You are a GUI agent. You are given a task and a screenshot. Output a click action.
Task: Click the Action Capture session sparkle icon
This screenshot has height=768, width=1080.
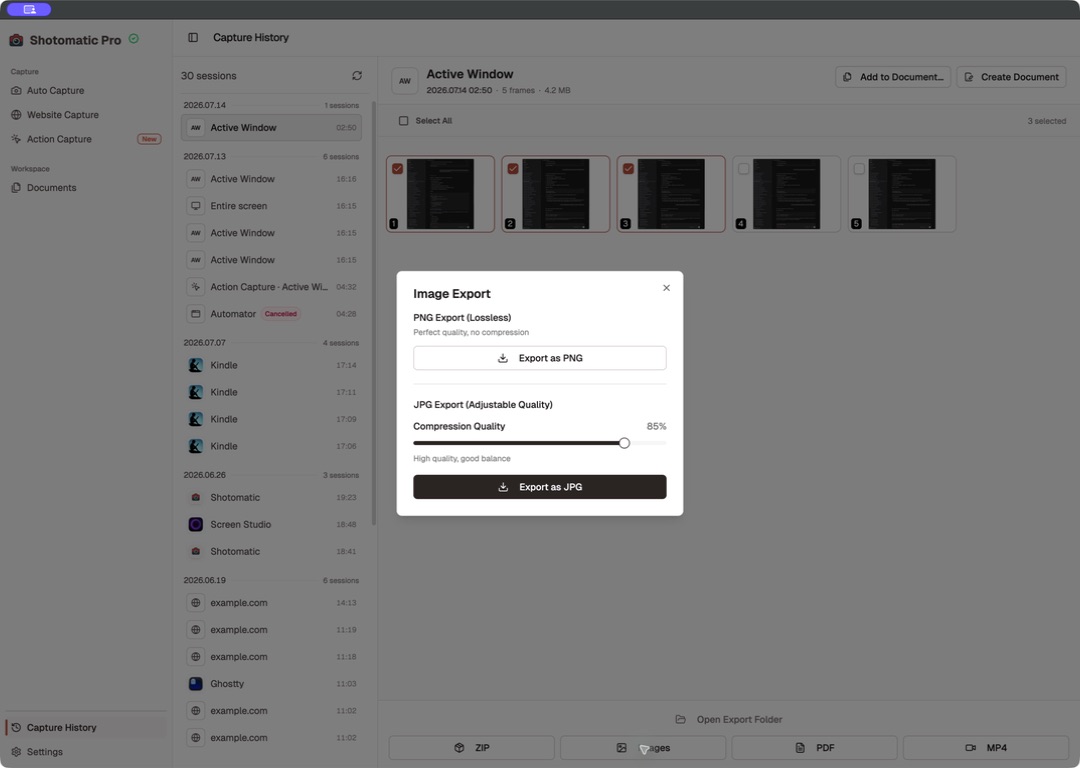pyautogui.click(x=196, y=287)
